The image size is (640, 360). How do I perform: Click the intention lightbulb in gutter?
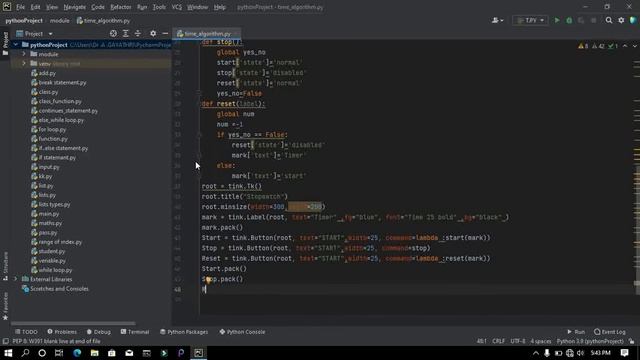coord(208,280)
